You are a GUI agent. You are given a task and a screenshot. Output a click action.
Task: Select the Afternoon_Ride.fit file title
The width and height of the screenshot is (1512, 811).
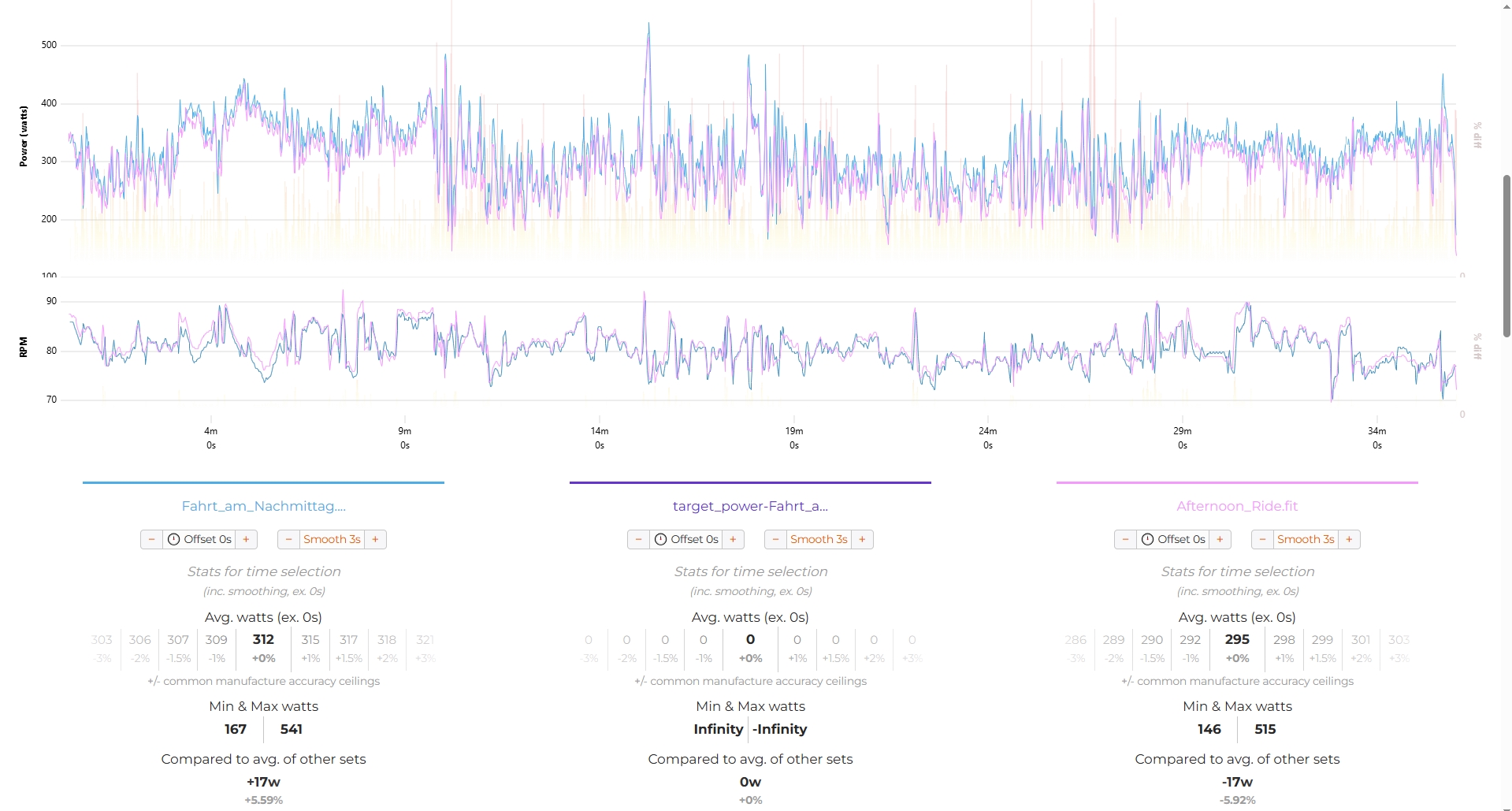coord(1237,506)
